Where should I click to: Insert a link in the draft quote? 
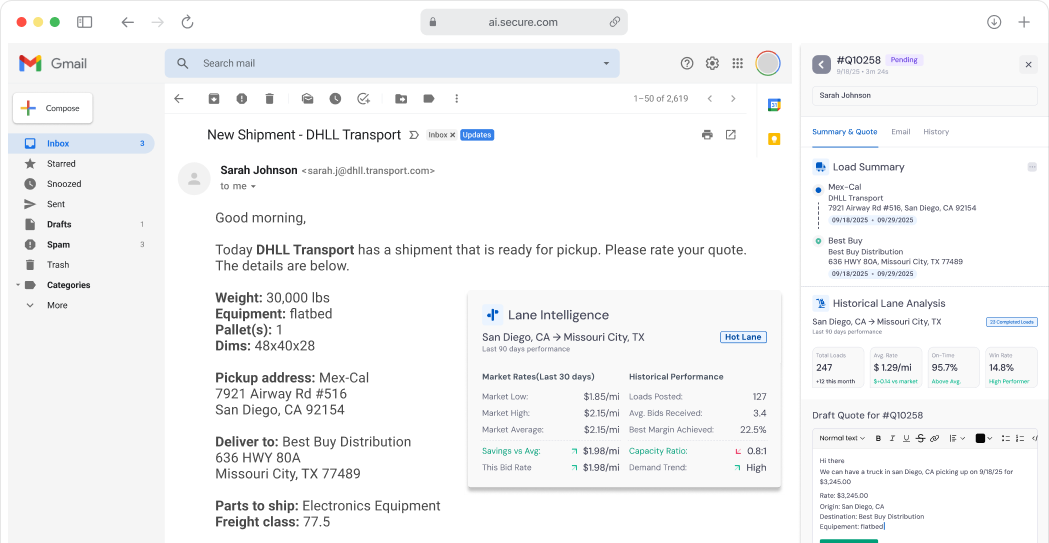coord(935,438)
